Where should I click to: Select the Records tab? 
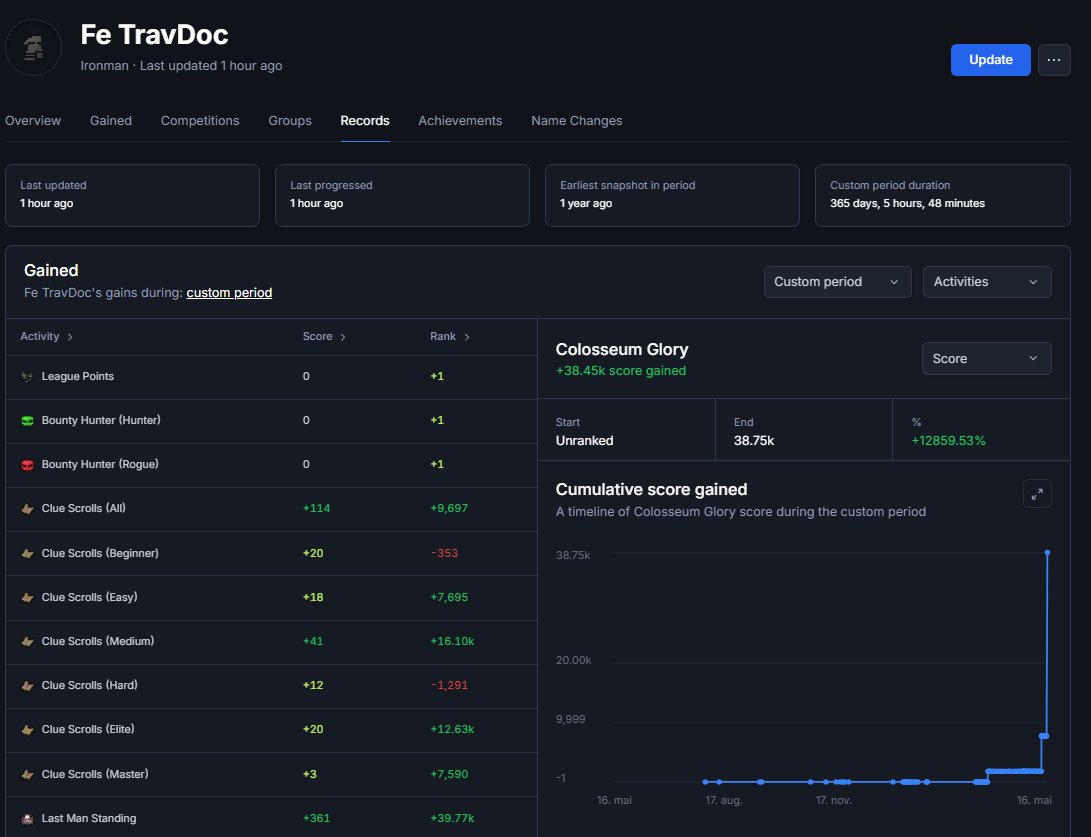click(x=365, y=120)
